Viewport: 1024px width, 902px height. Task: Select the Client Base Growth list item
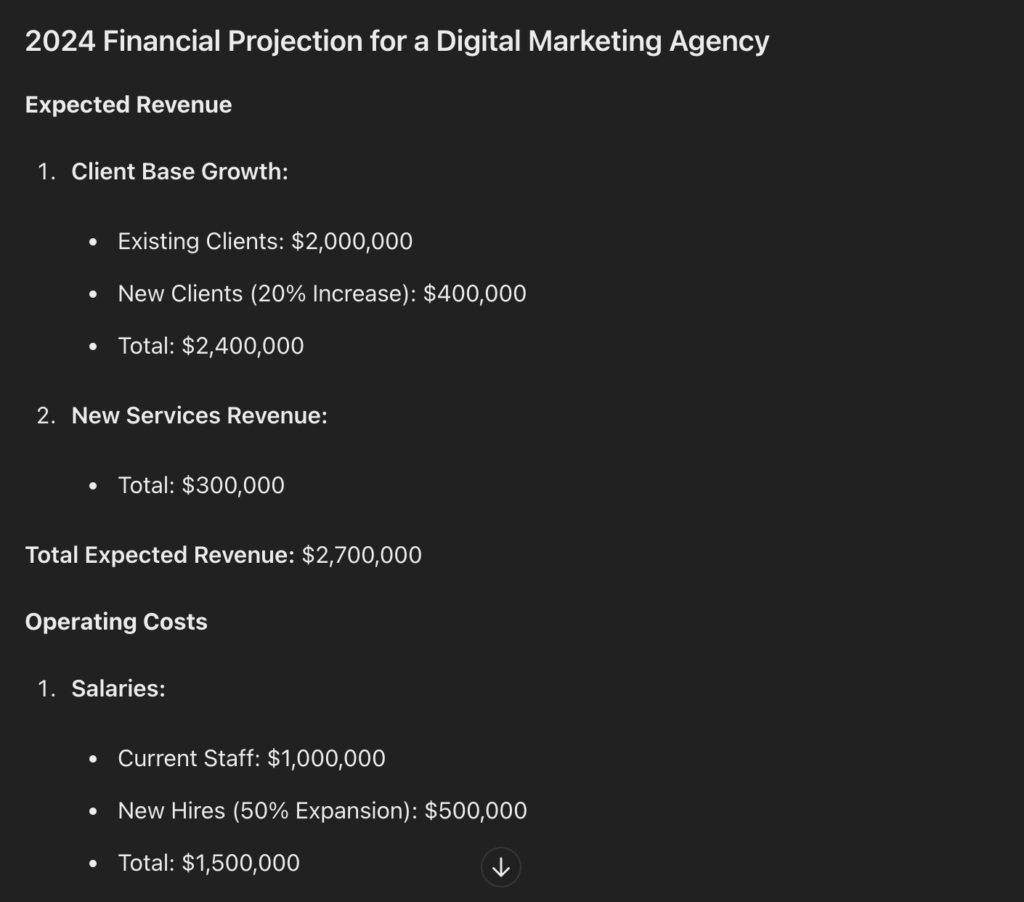click(x=179, y=172)
